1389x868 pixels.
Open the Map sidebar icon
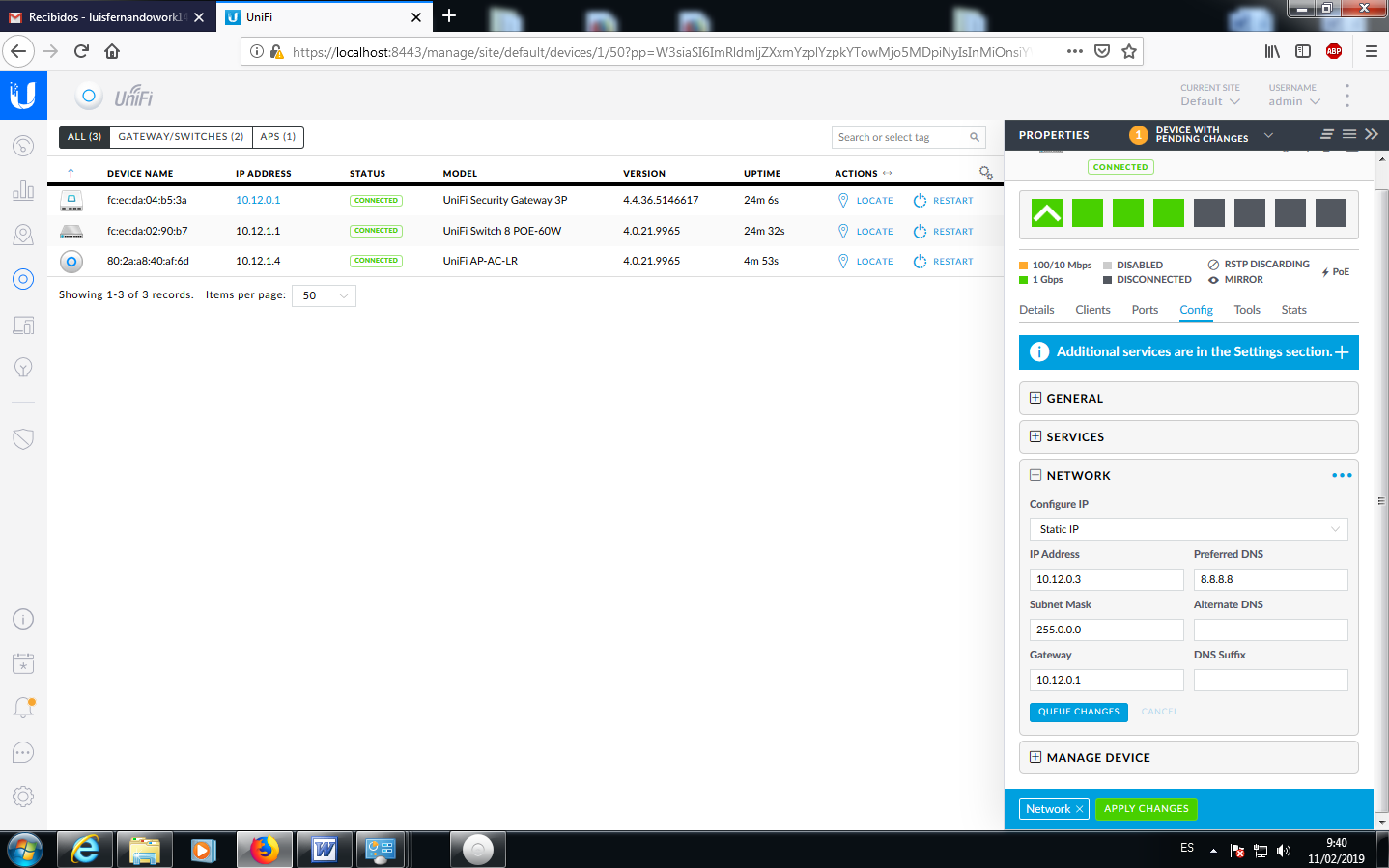23,235
